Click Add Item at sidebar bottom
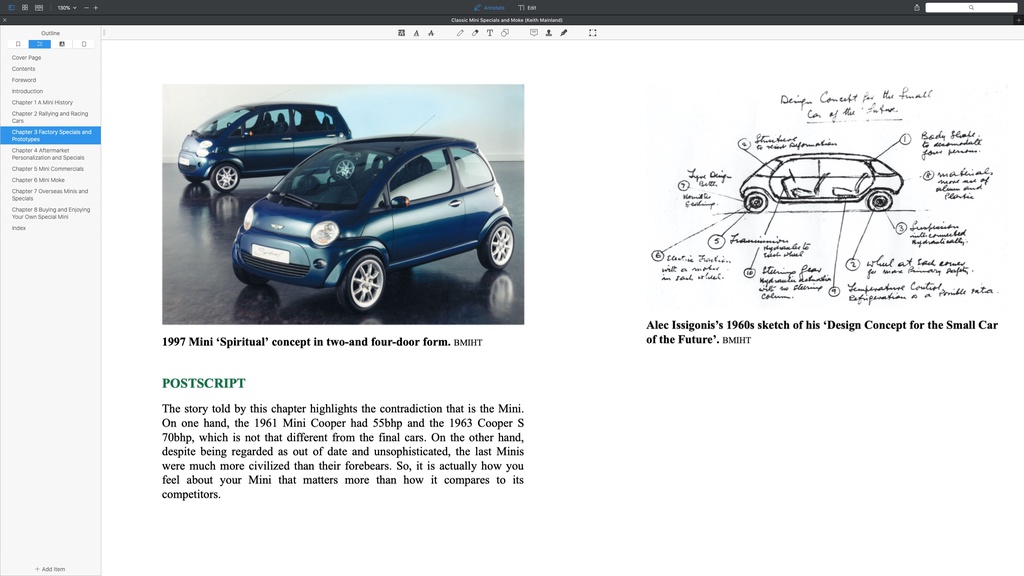 (50, 569)
